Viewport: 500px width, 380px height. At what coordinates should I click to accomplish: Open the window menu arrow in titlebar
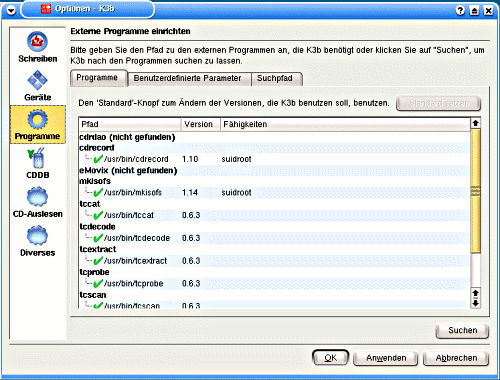pos(11,11)
